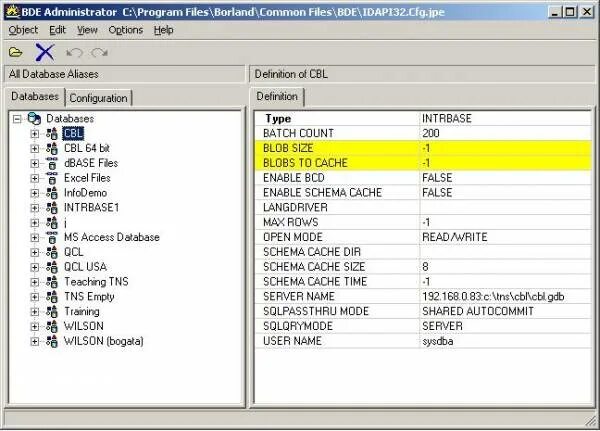Expand the CBL alias node

point(34,134)
